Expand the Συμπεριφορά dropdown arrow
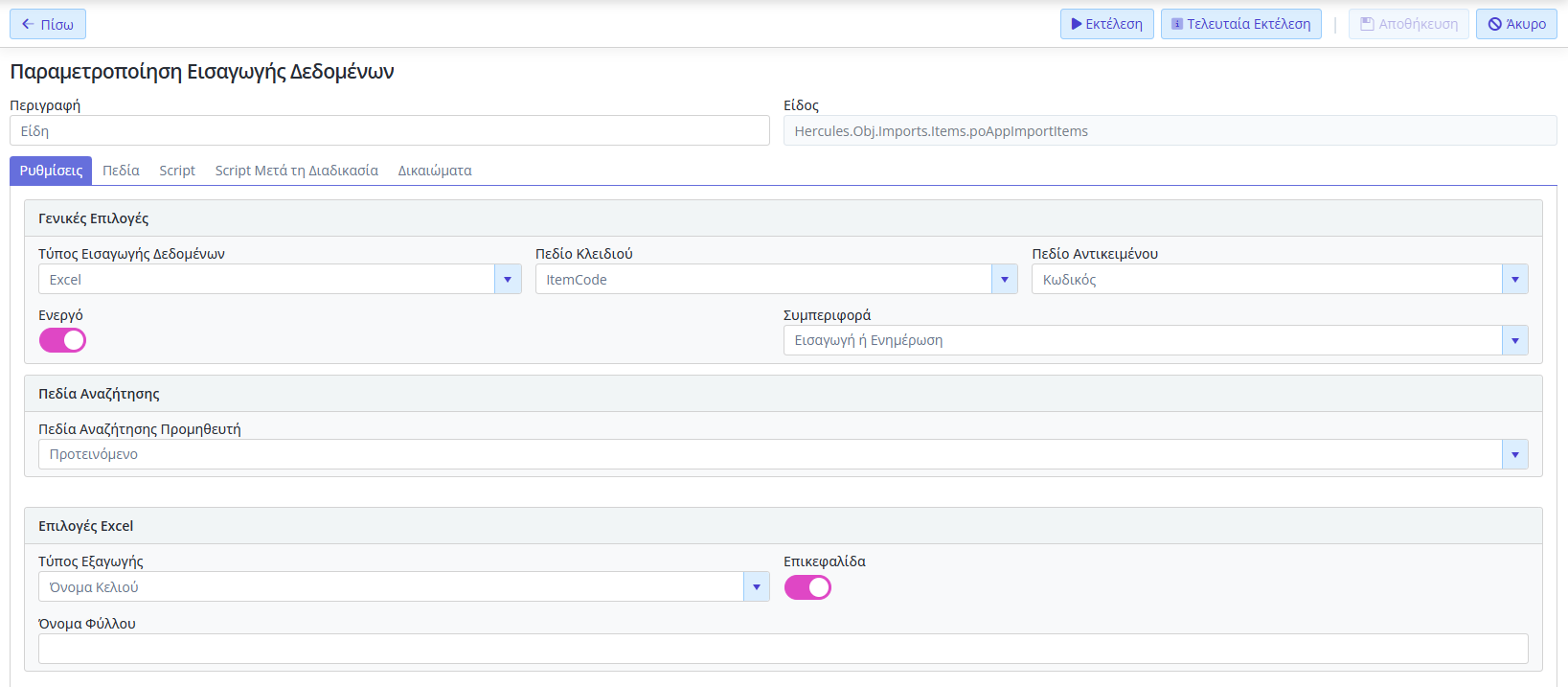1568x687 pixels. (x=1514, y=340)
